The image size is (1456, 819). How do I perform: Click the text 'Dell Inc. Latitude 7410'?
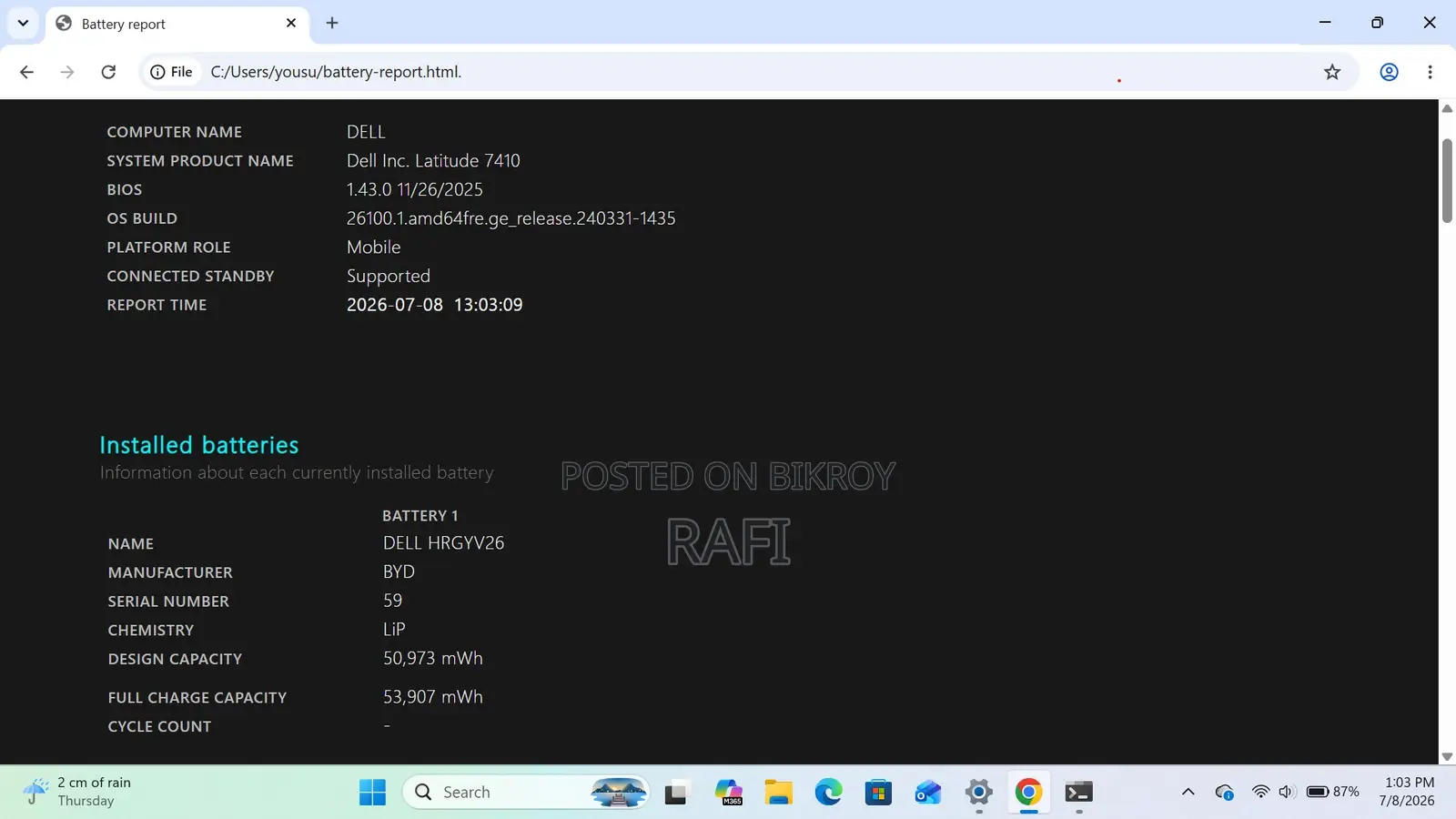point(433,161)
